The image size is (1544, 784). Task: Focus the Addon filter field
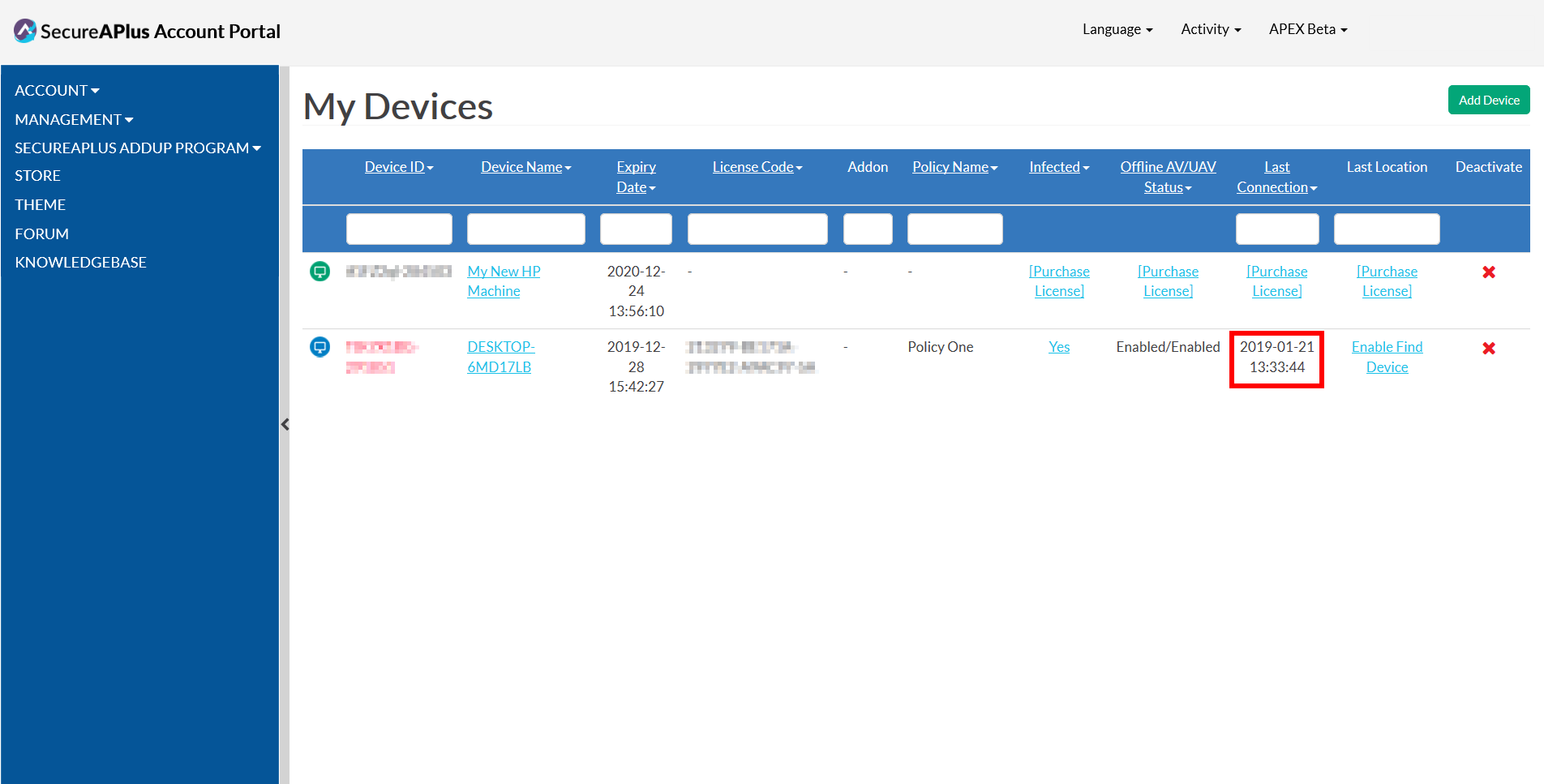click(868, 229)
